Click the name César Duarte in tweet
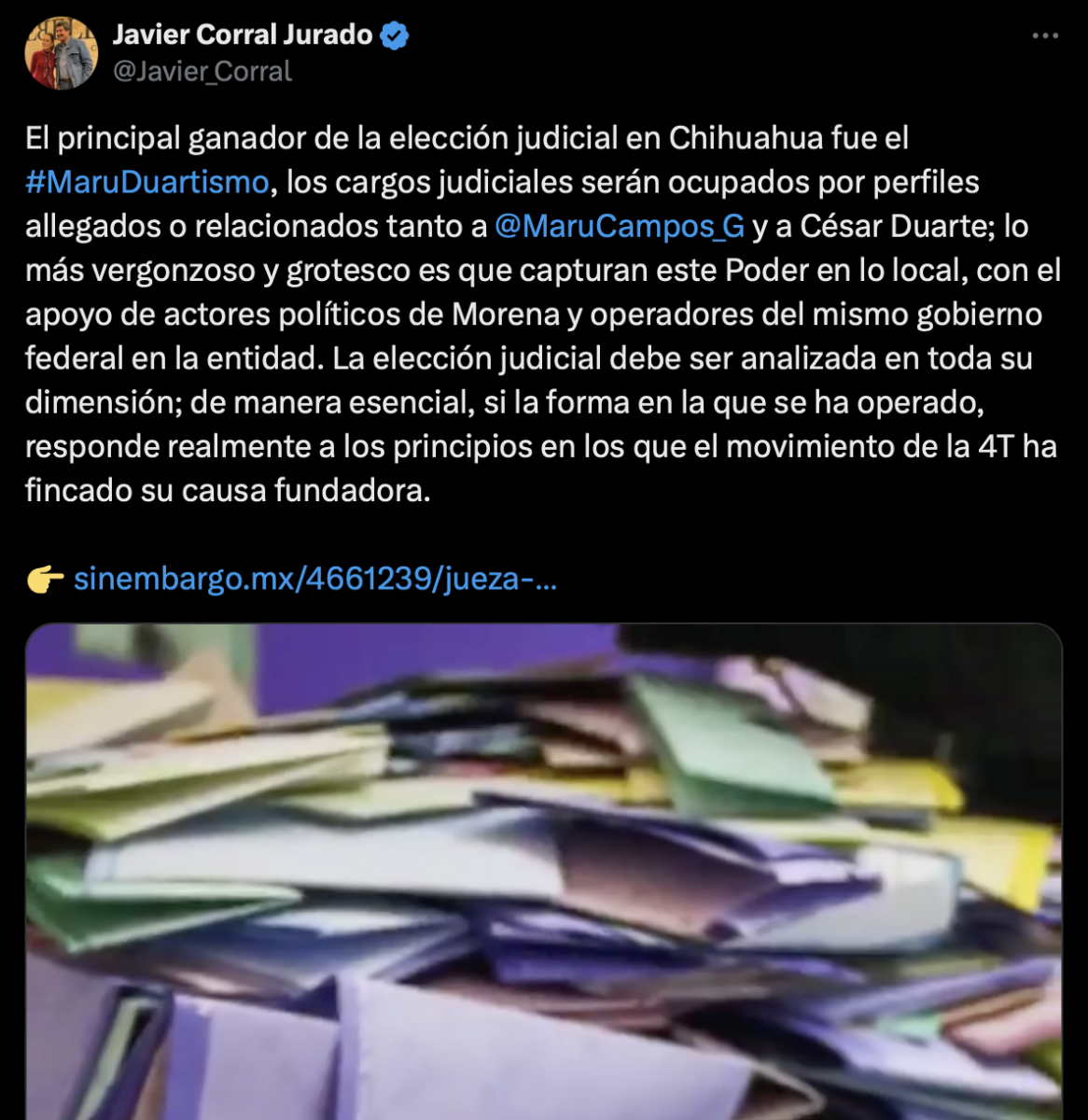This screenshot has height=1120, width=1088. click(x=900, y=226)
